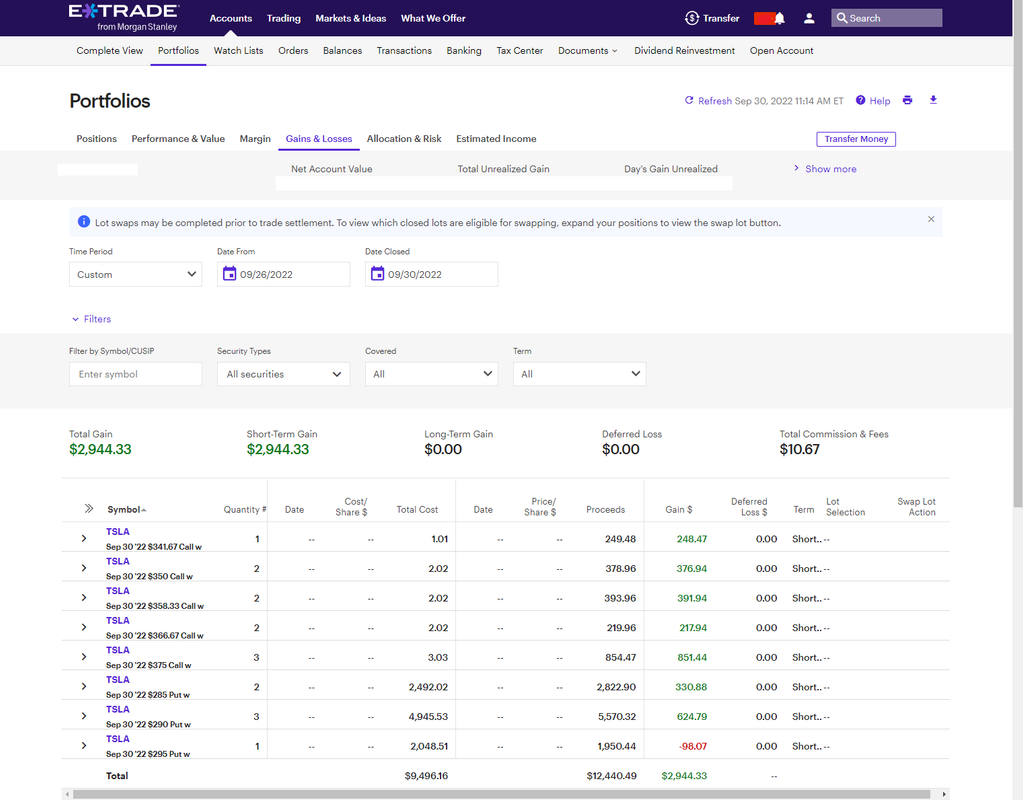Click the Transfer Money button
This screenshot has height=800, width=1023.
(x=856, y=139)
